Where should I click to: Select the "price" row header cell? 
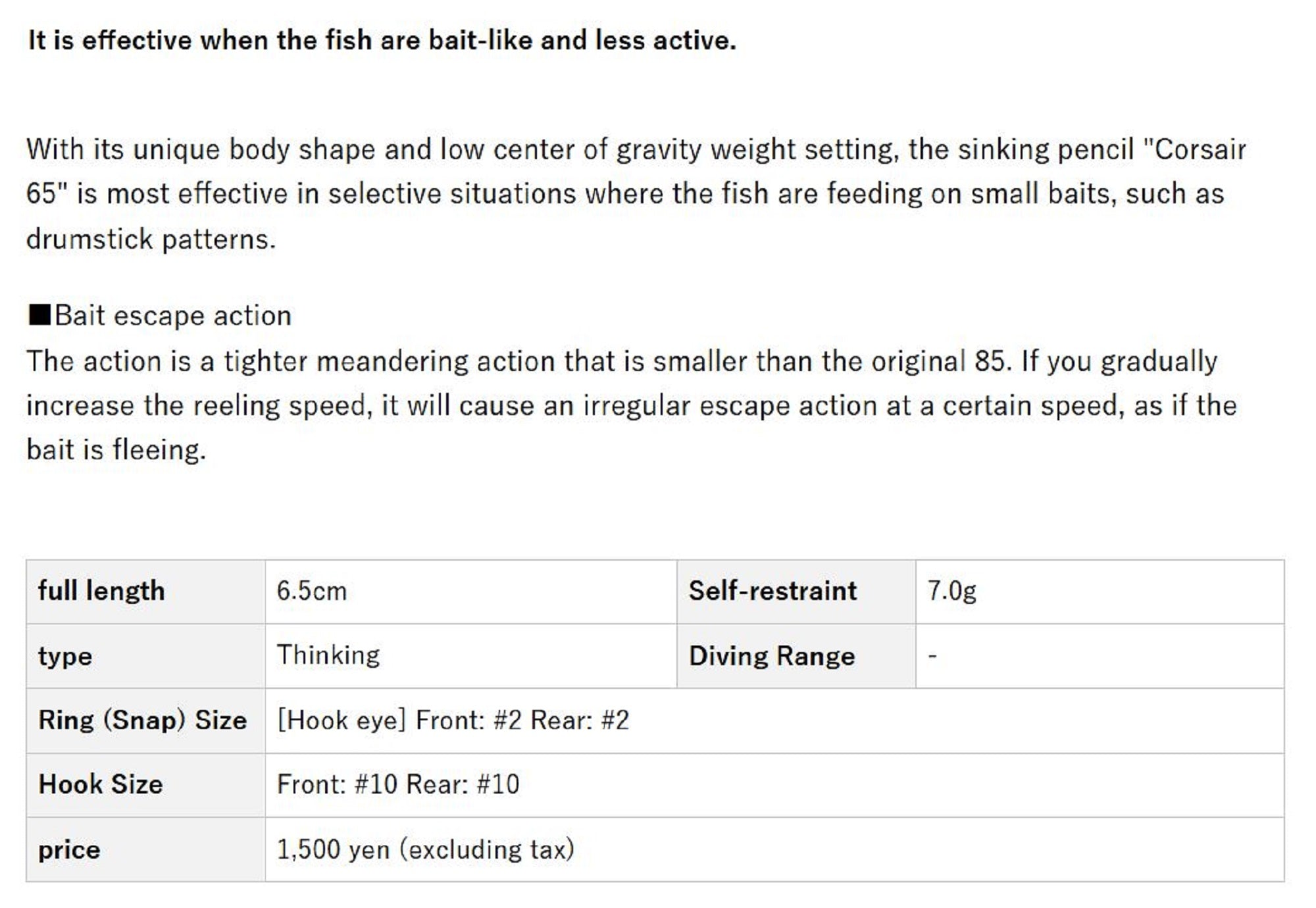click(x=69, y=849)
